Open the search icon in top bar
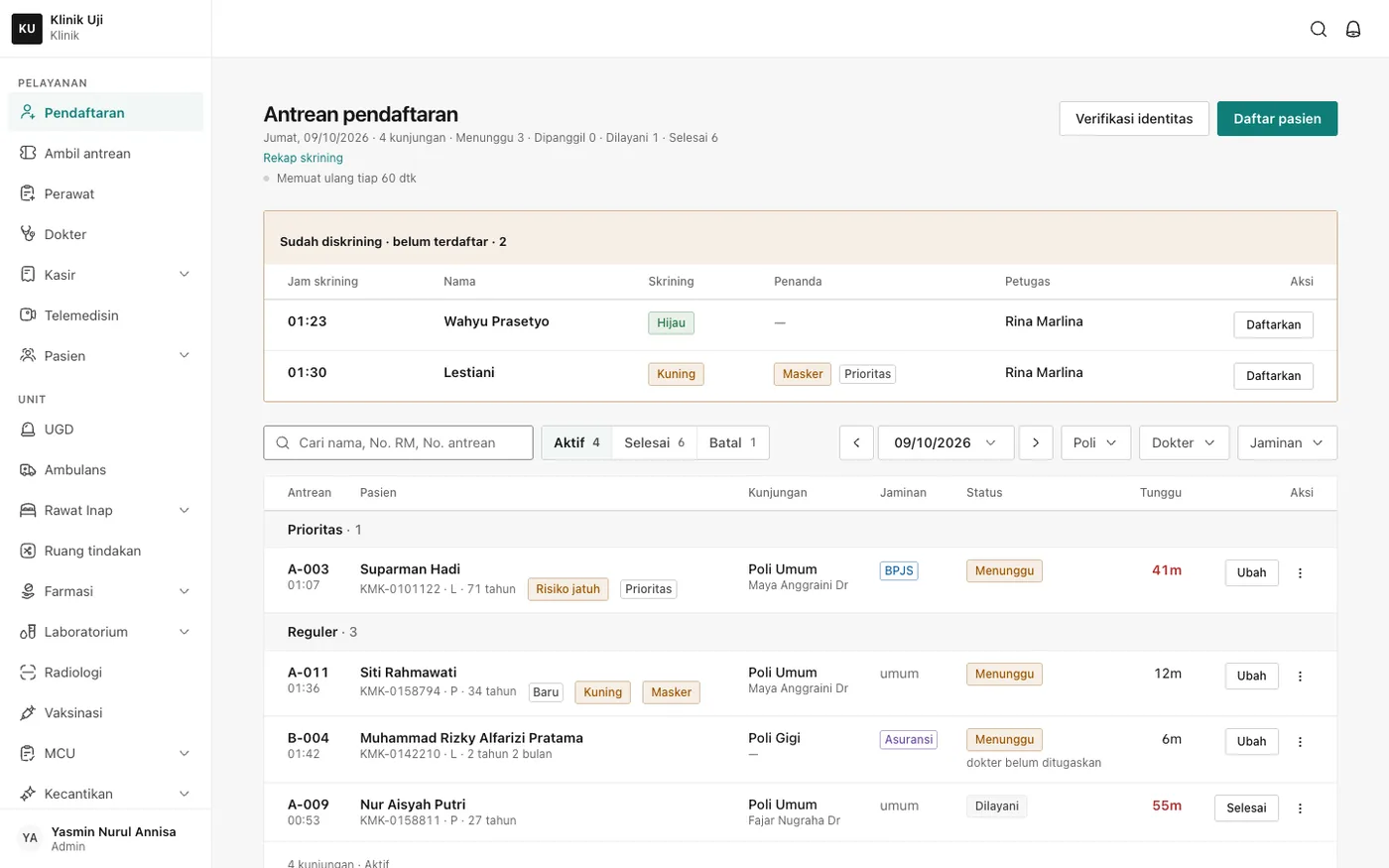 coord(1319,29)
